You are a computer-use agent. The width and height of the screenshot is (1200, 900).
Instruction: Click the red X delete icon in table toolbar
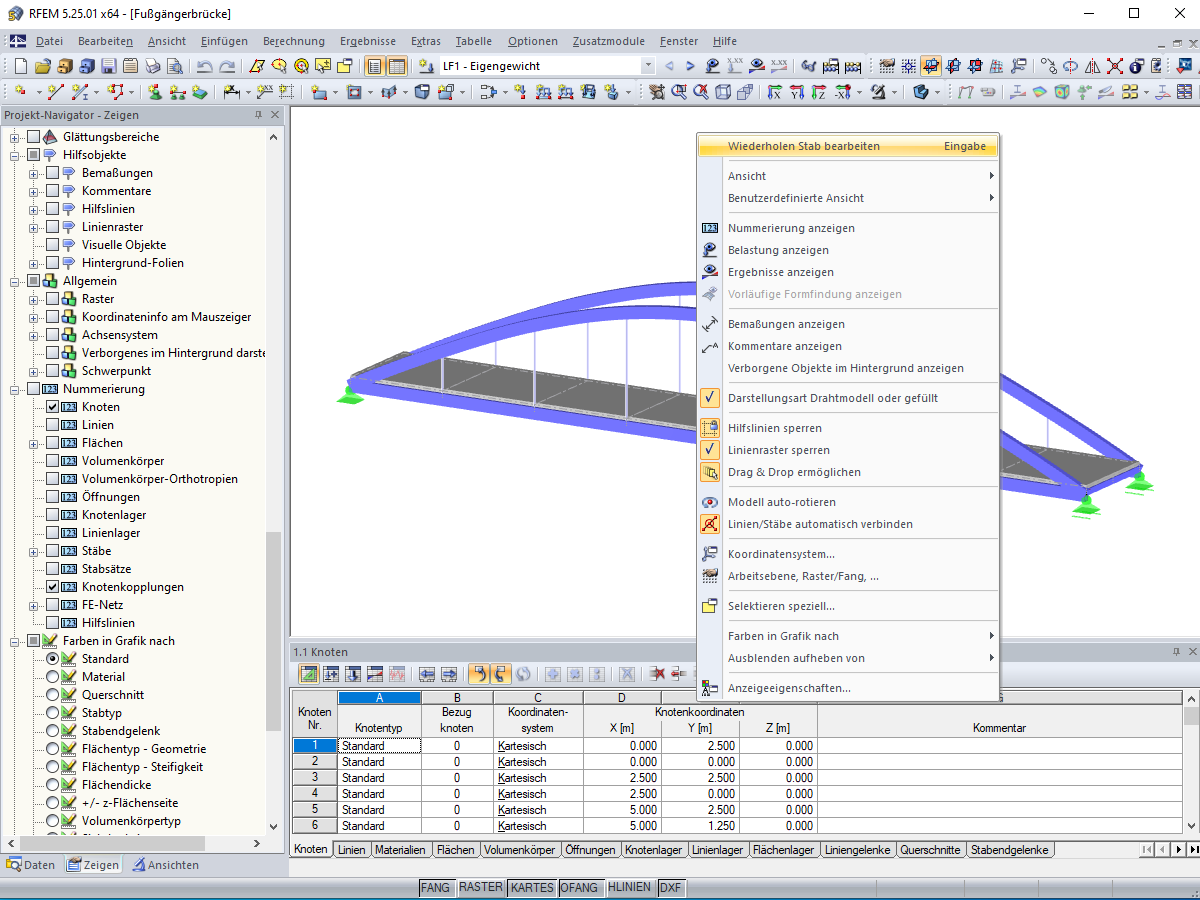pos(658,674)
